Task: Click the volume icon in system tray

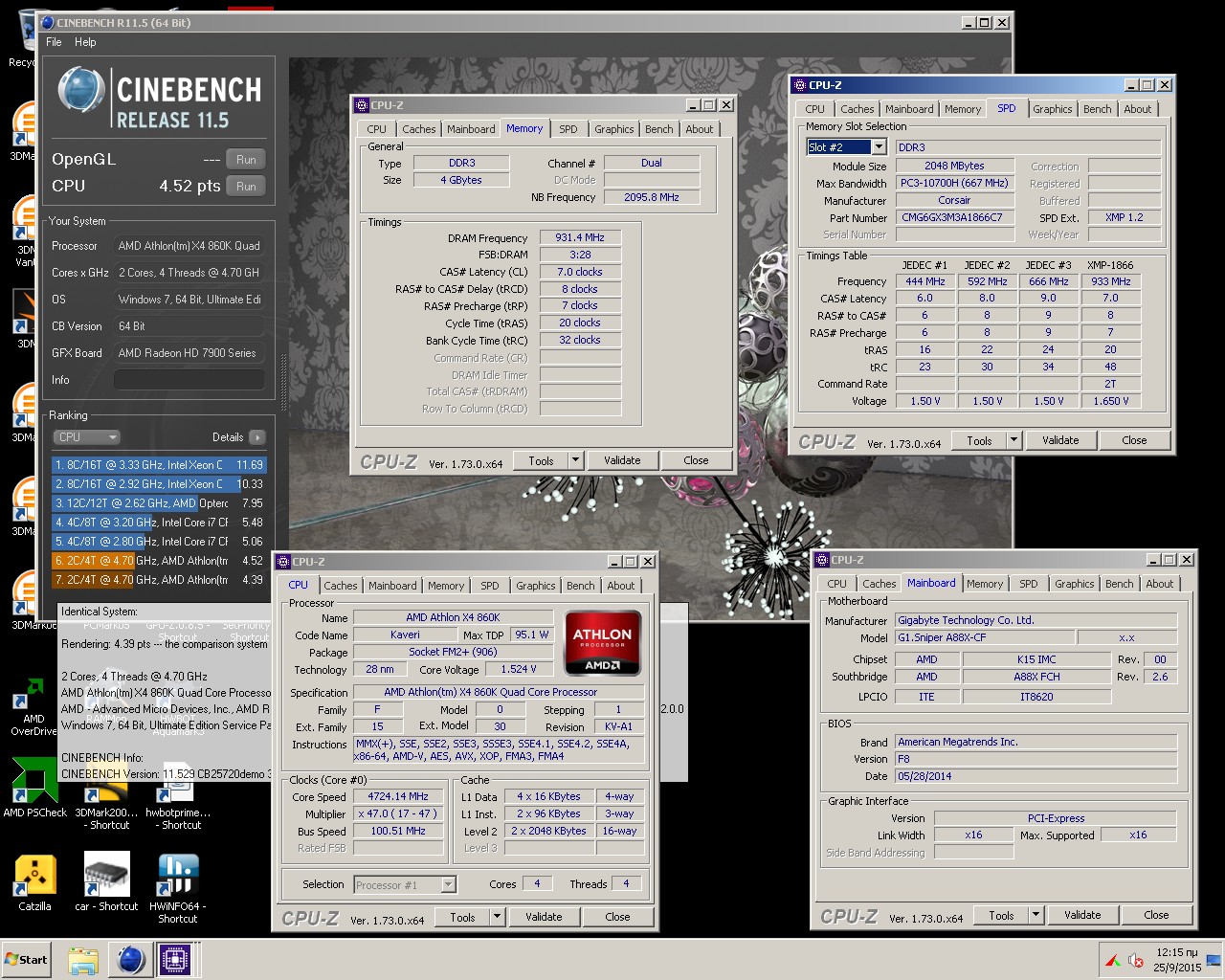Action: coord(1136,960)
